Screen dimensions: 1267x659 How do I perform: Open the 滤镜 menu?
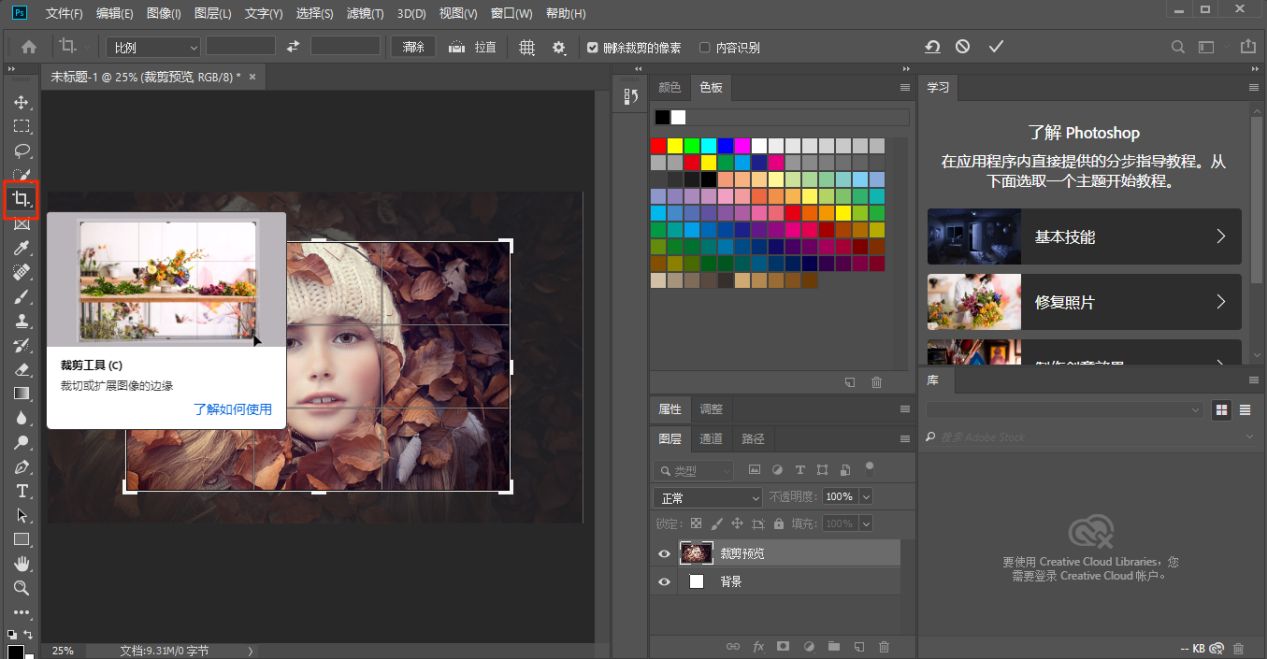[365, 14]
